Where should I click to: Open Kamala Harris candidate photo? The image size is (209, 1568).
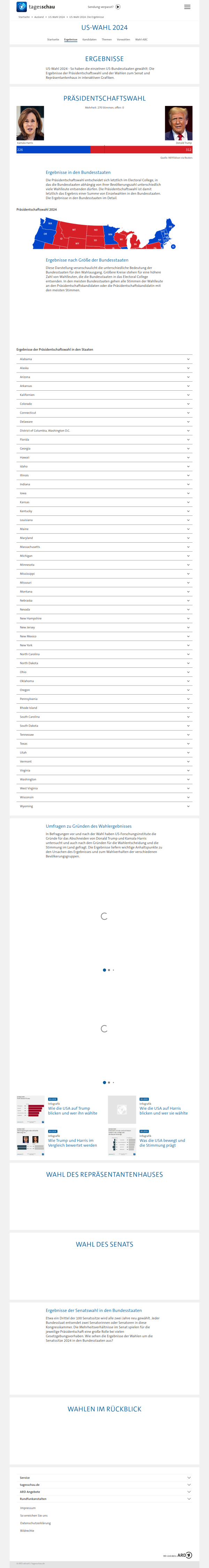[x=30, y=123]
